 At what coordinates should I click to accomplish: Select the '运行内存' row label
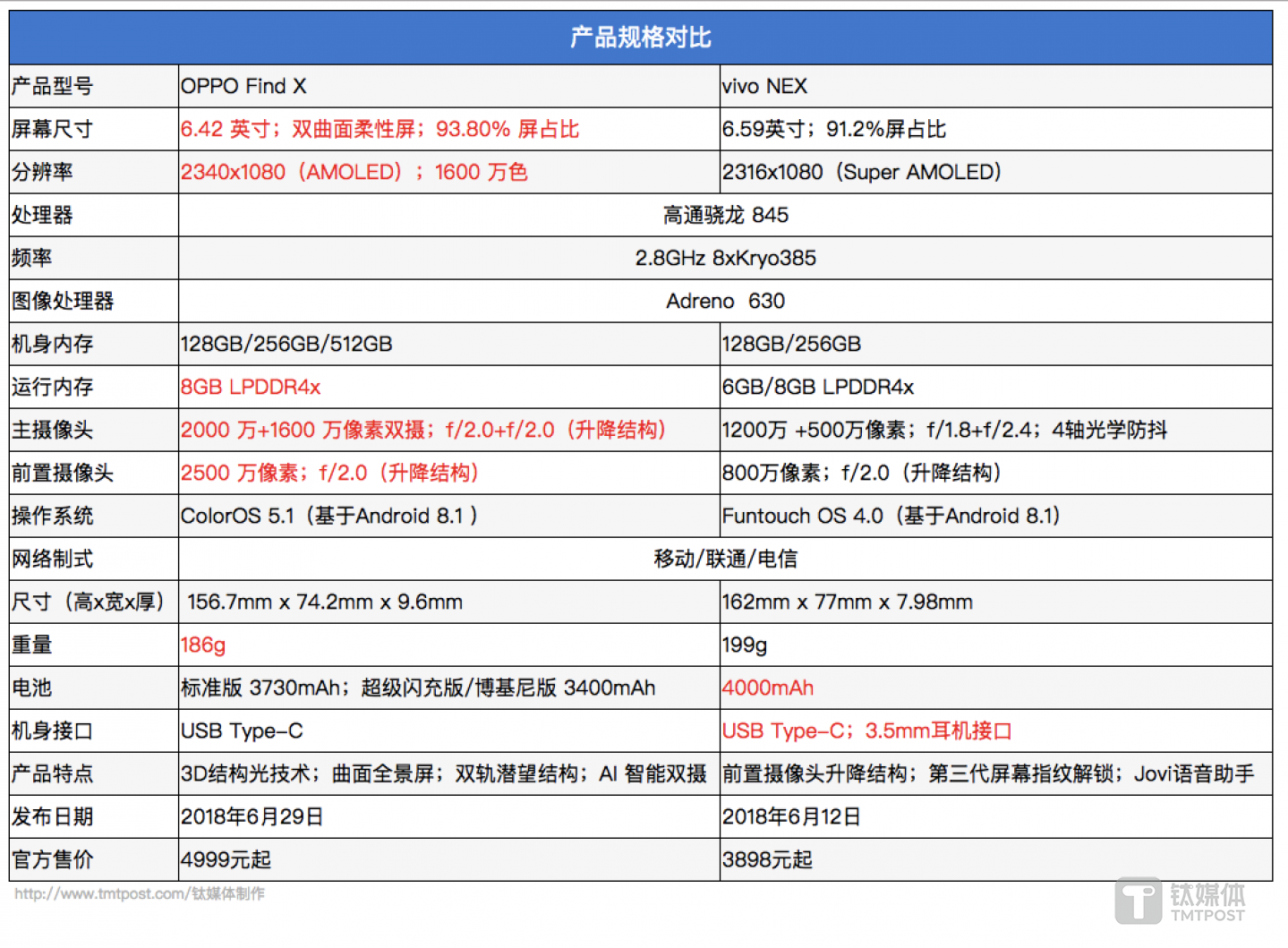click(52, 387)
